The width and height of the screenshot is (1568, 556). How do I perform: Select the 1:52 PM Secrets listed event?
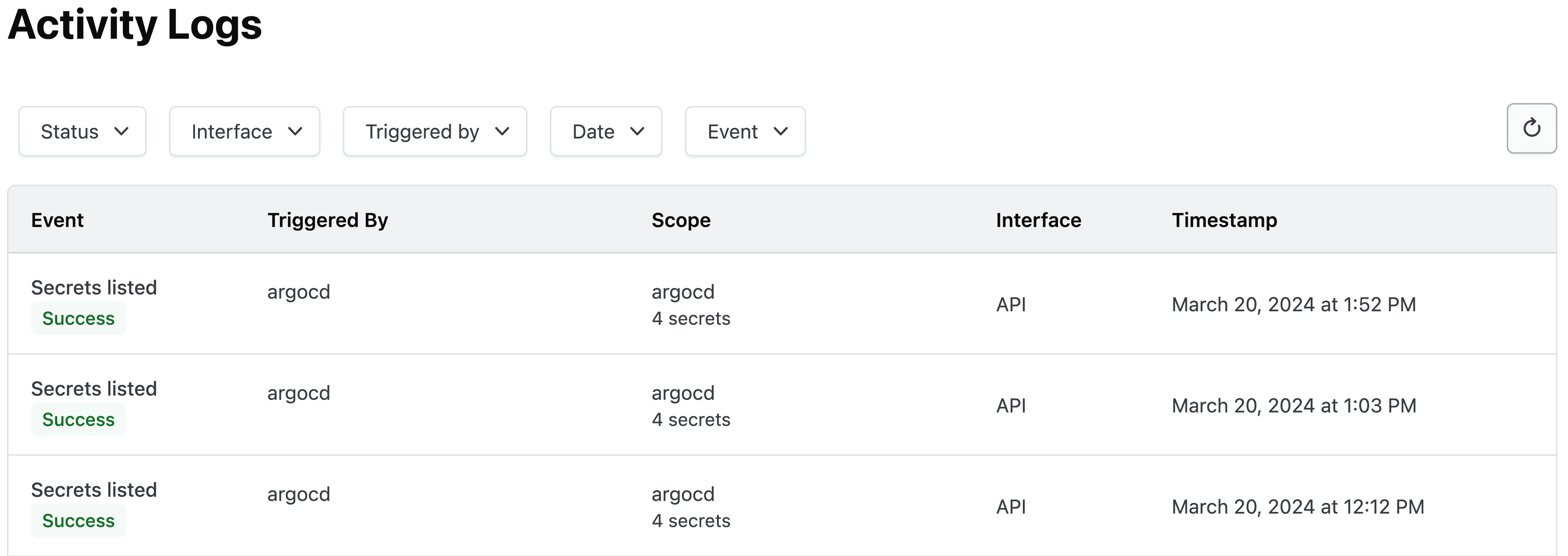pyautogui.click(x=94, y=288)
